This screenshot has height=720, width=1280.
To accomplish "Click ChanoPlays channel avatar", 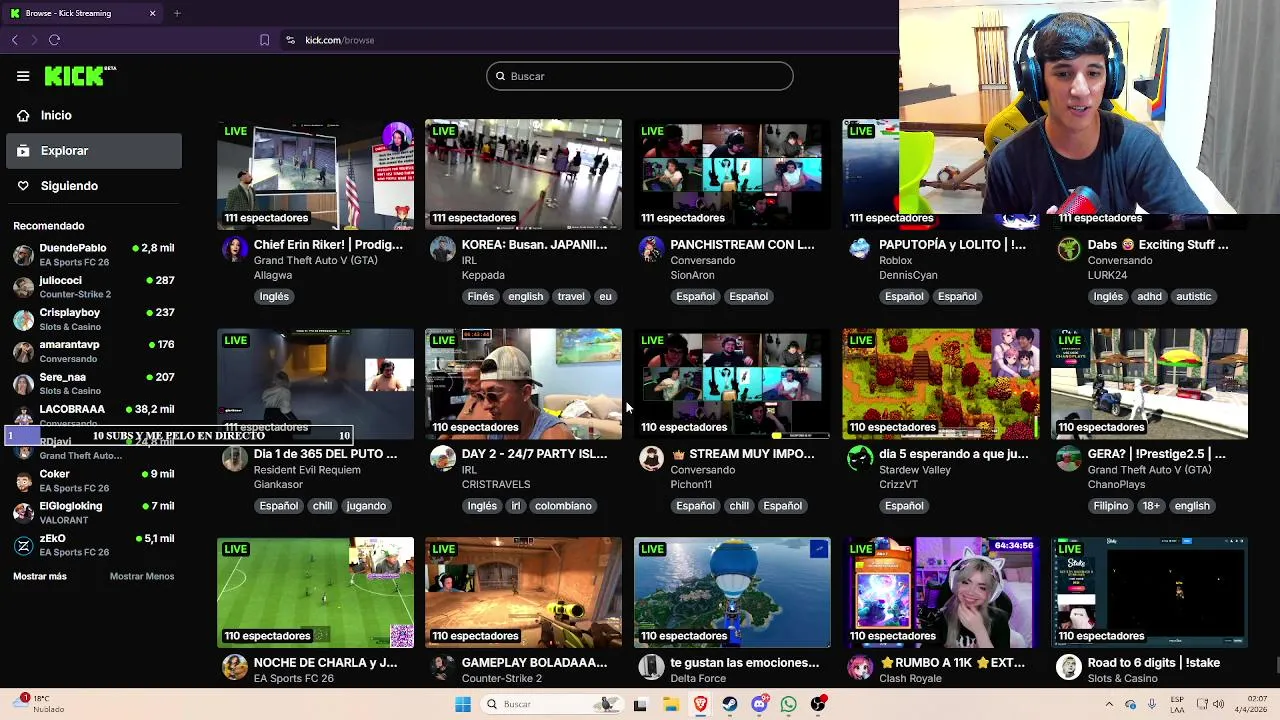I will tap(1069, 458).
